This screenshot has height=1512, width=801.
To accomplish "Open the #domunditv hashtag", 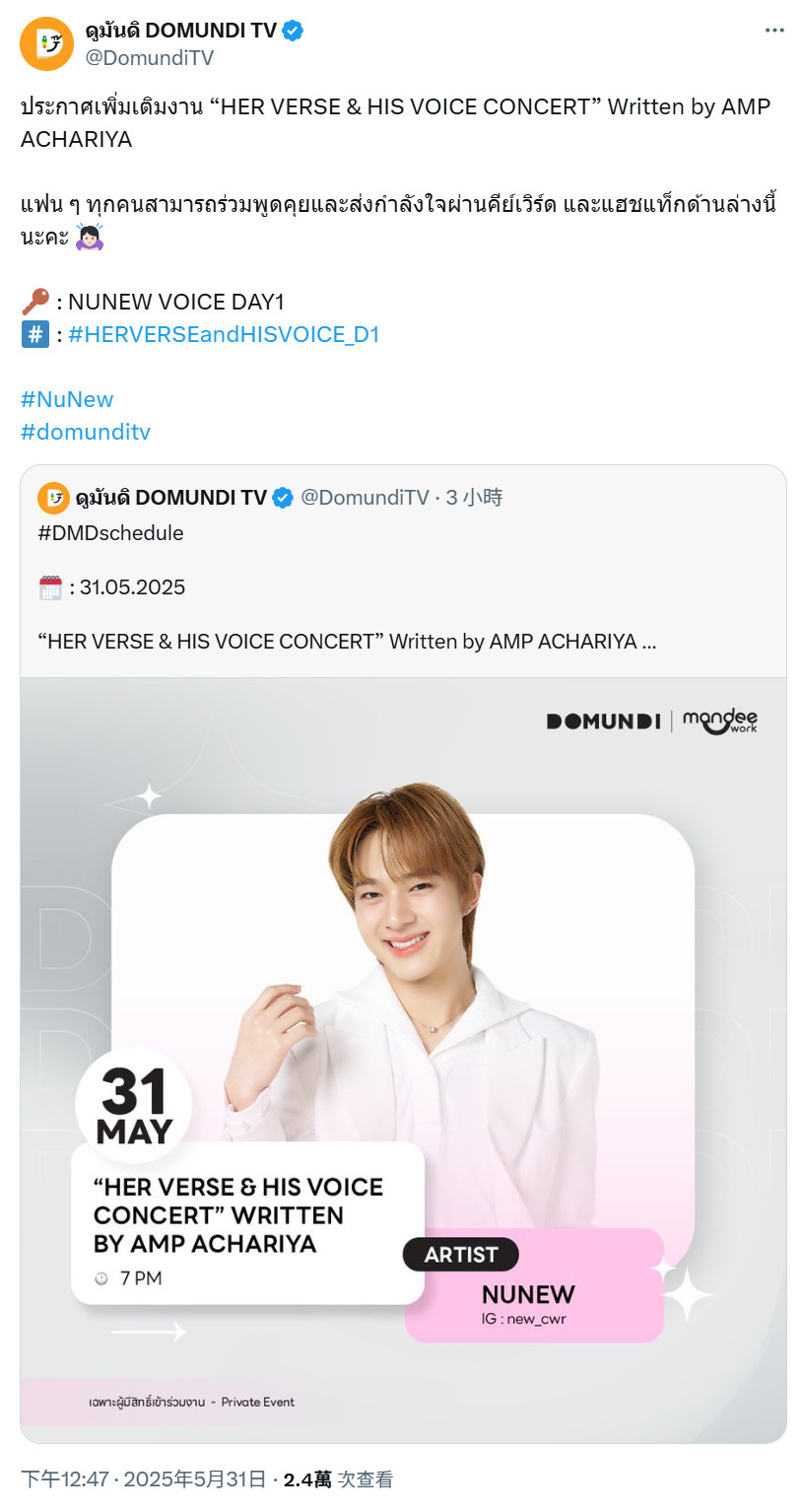I will [86, 432].
